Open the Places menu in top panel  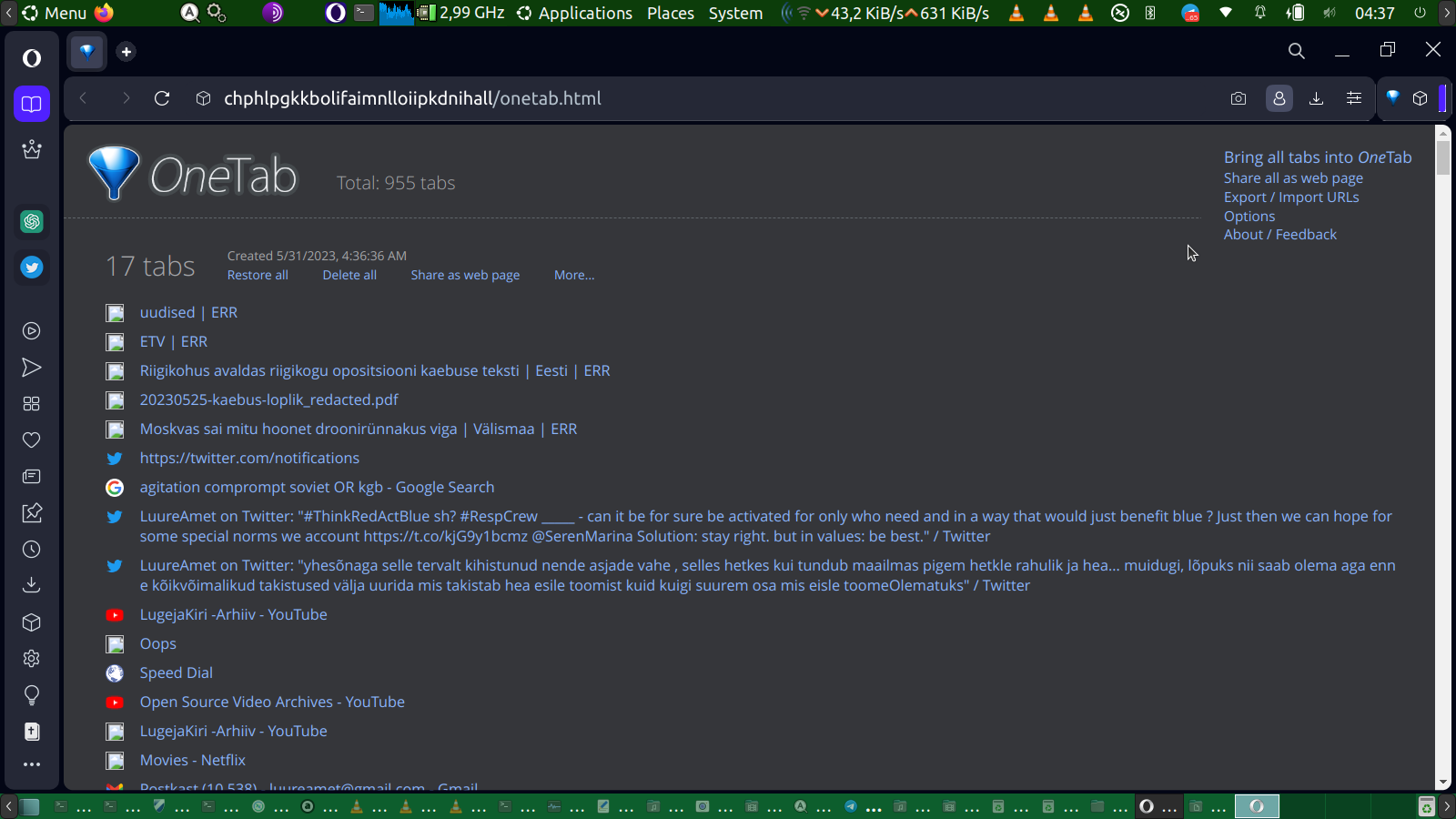coord(671,13)
